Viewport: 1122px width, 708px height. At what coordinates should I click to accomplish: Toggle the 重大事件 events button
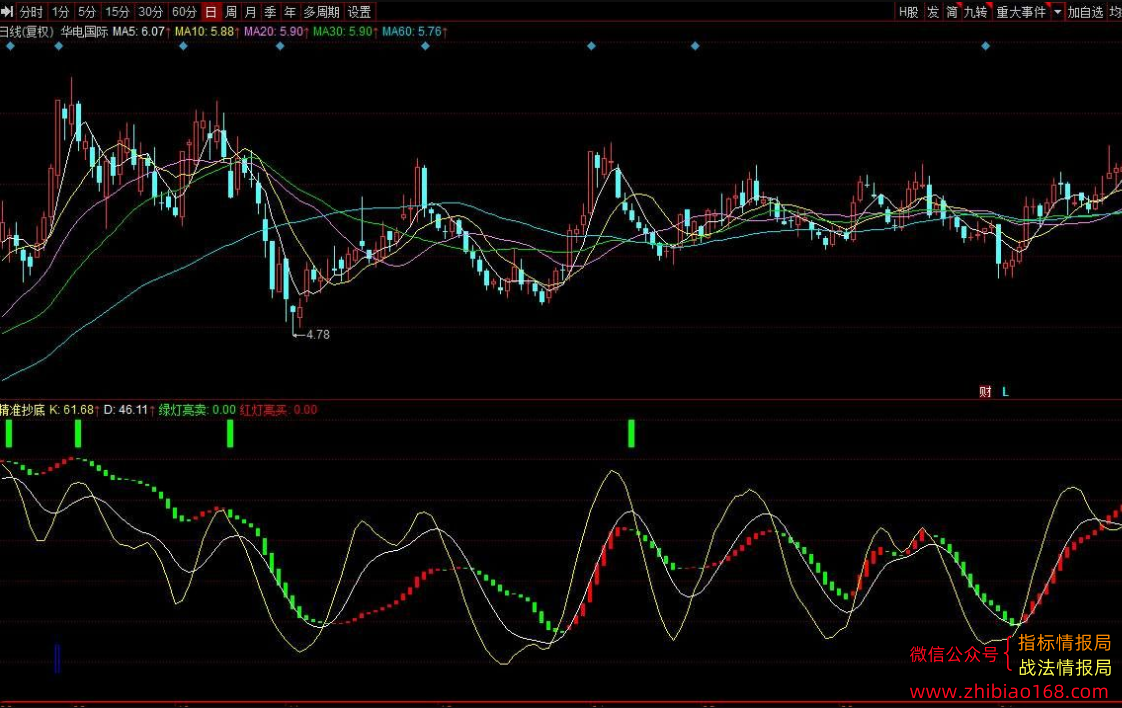1021,11
